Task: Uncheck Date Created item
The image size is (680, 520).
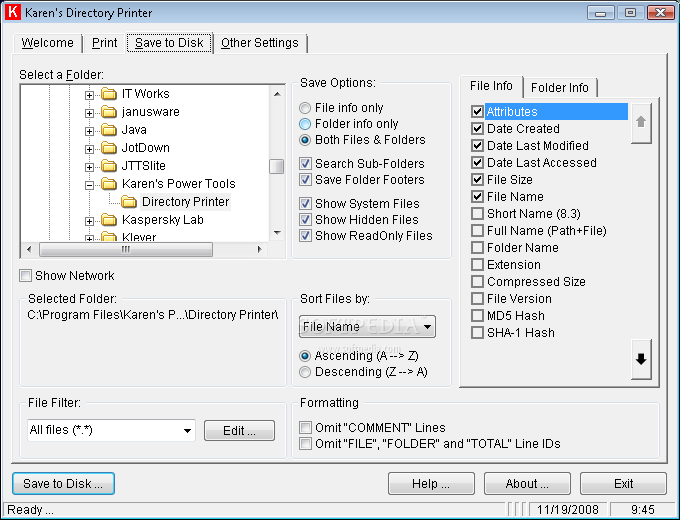Action: [x=477, y=128]
